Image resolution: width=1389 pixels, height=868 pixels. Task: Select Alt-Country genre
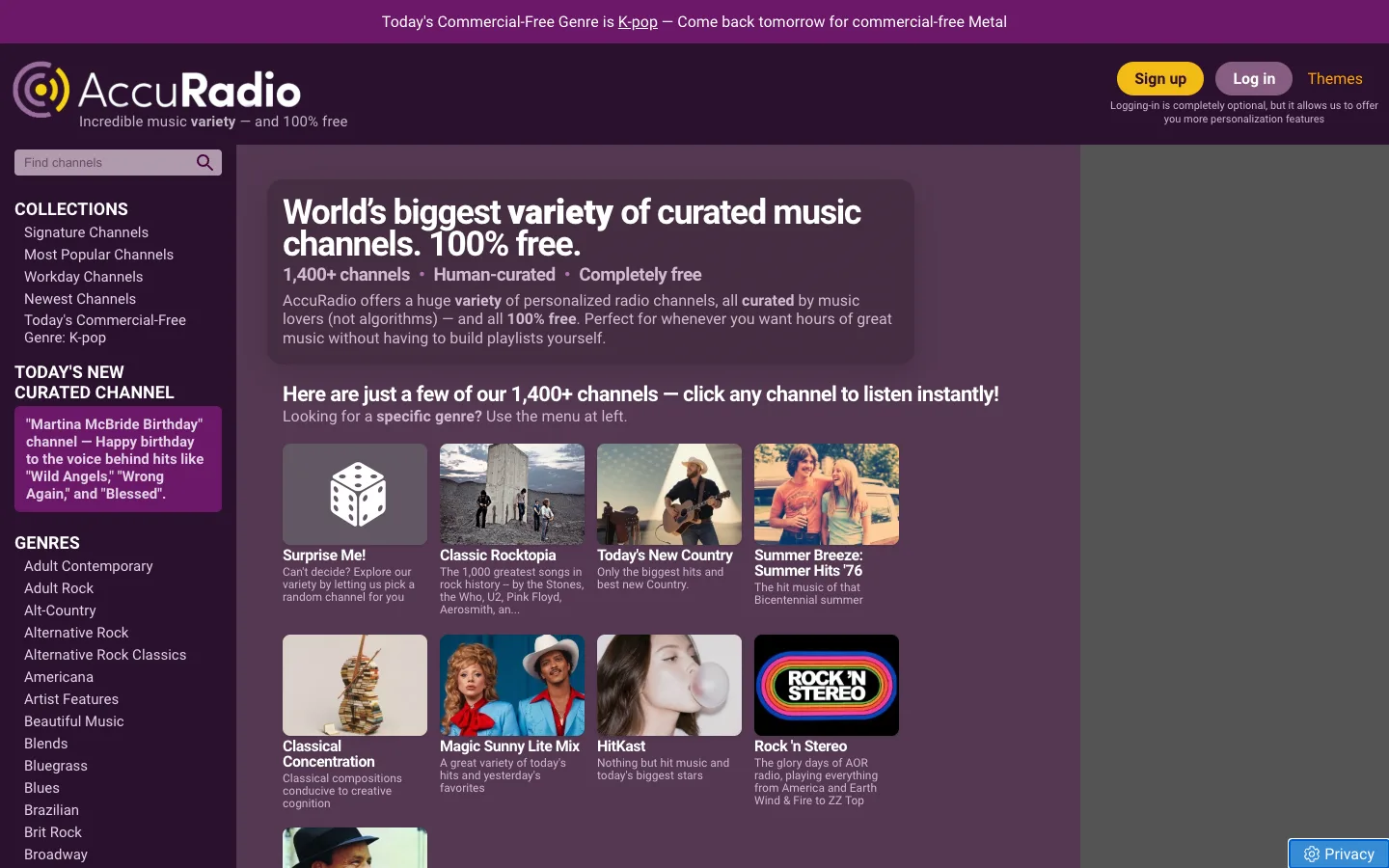(x=60, y=610)
